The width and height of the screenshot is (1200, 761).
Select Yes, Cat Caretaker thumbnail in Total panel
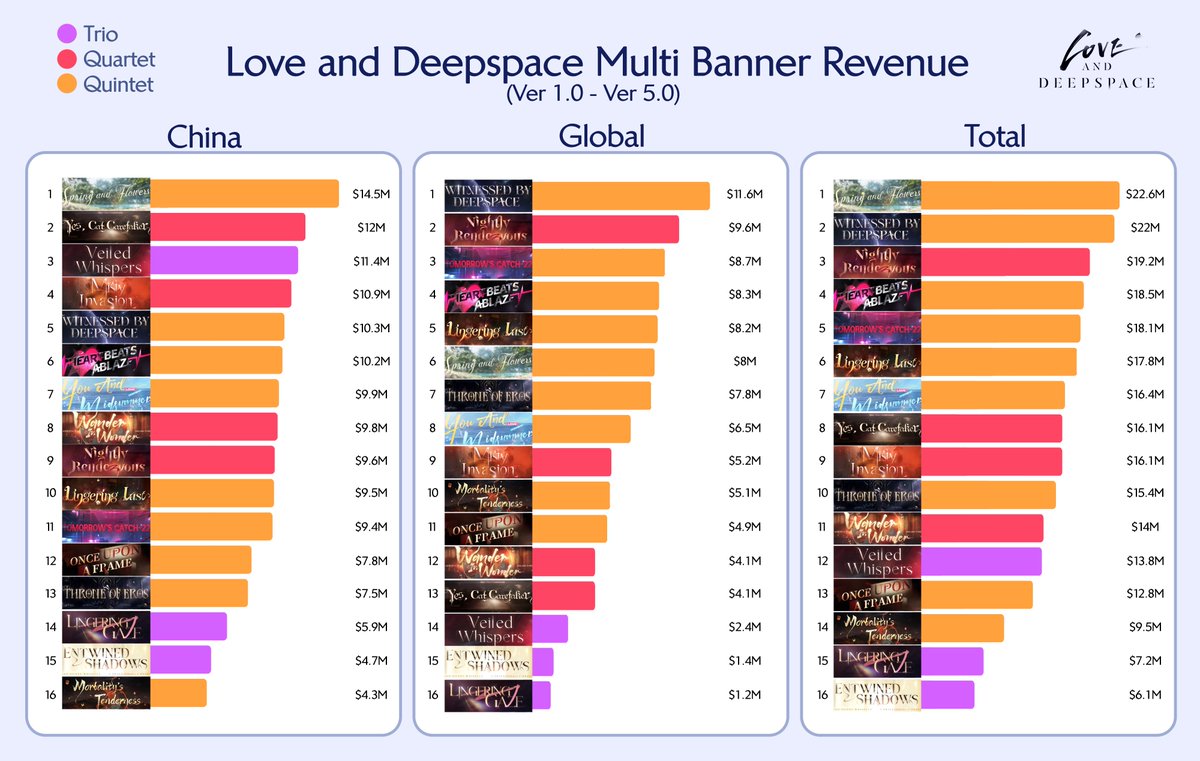[x=877, y=428]
